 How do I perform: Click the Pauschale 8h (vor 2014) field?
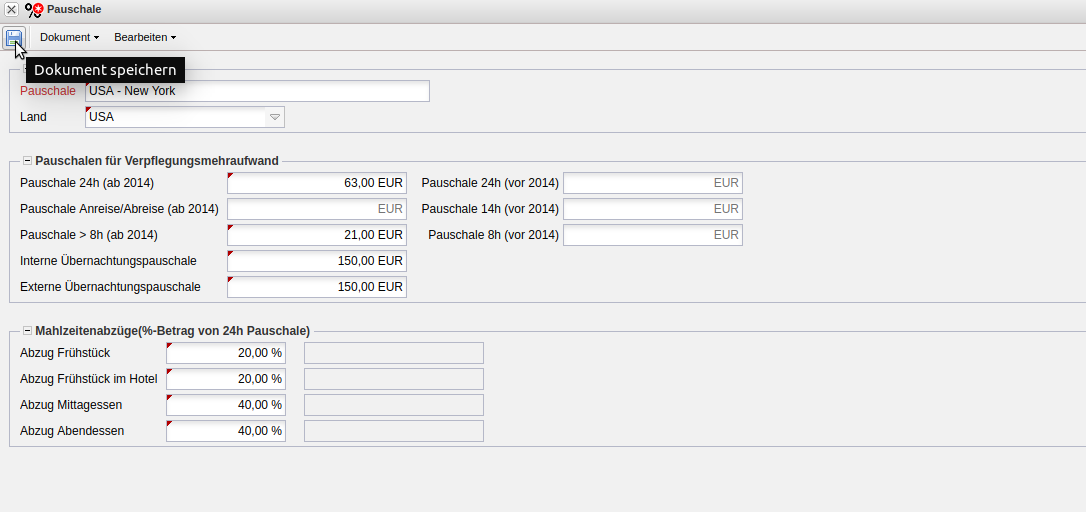652,235
